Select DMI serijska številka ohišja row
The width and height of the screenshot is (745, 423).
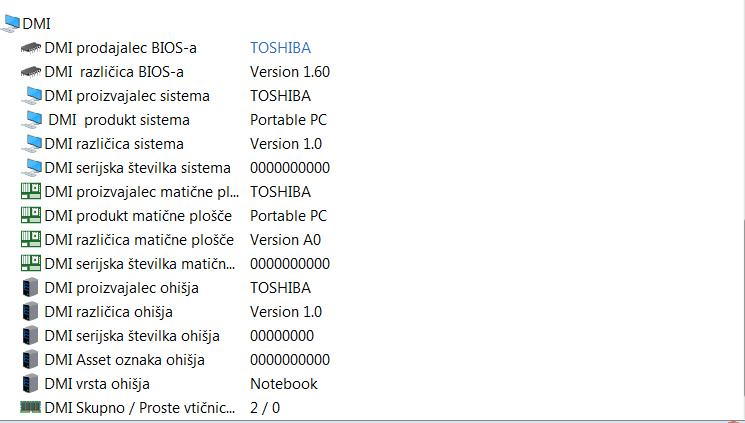(176, 336)
